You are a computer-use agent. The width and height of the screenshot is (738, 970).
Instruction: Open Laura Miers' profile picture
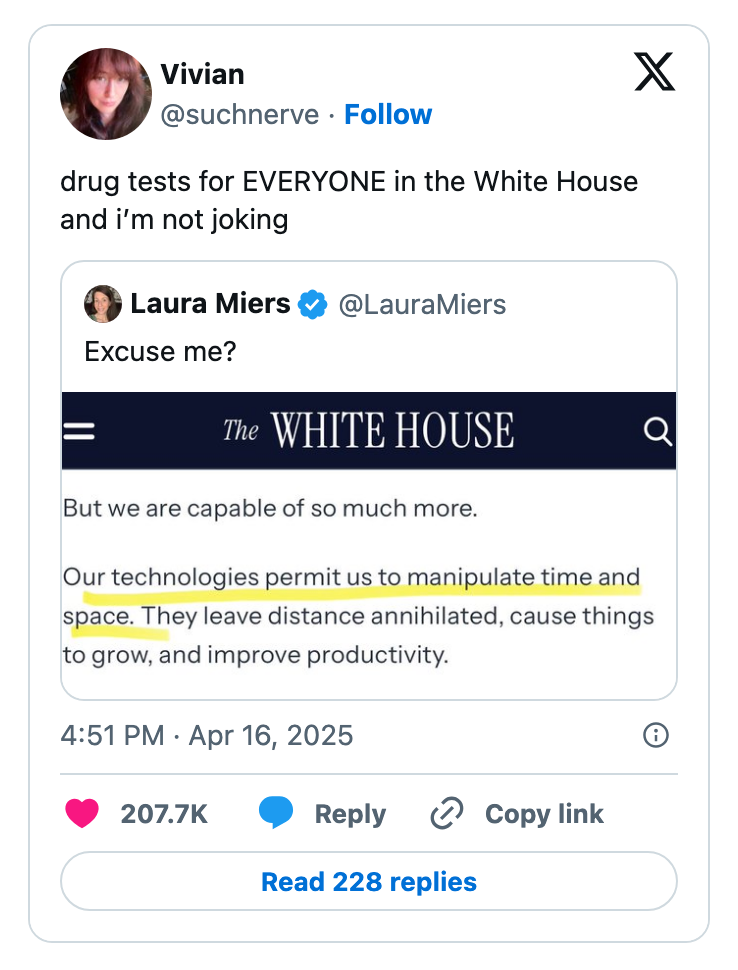(102, 304)
